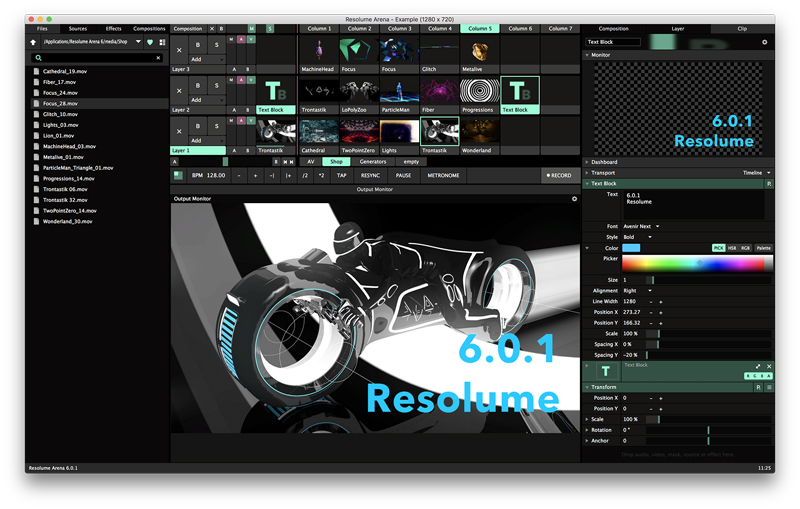Toggle the composition S speed button
Image resolution: width=800 pixels, height=509 pixels.
(x=270, y=29)
